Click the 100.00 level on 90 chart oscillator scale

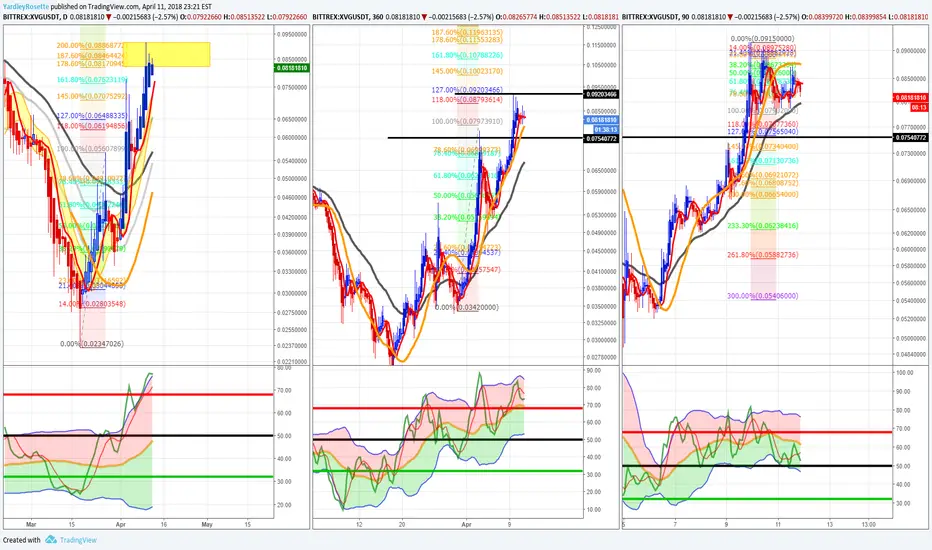tap(905, 373)
